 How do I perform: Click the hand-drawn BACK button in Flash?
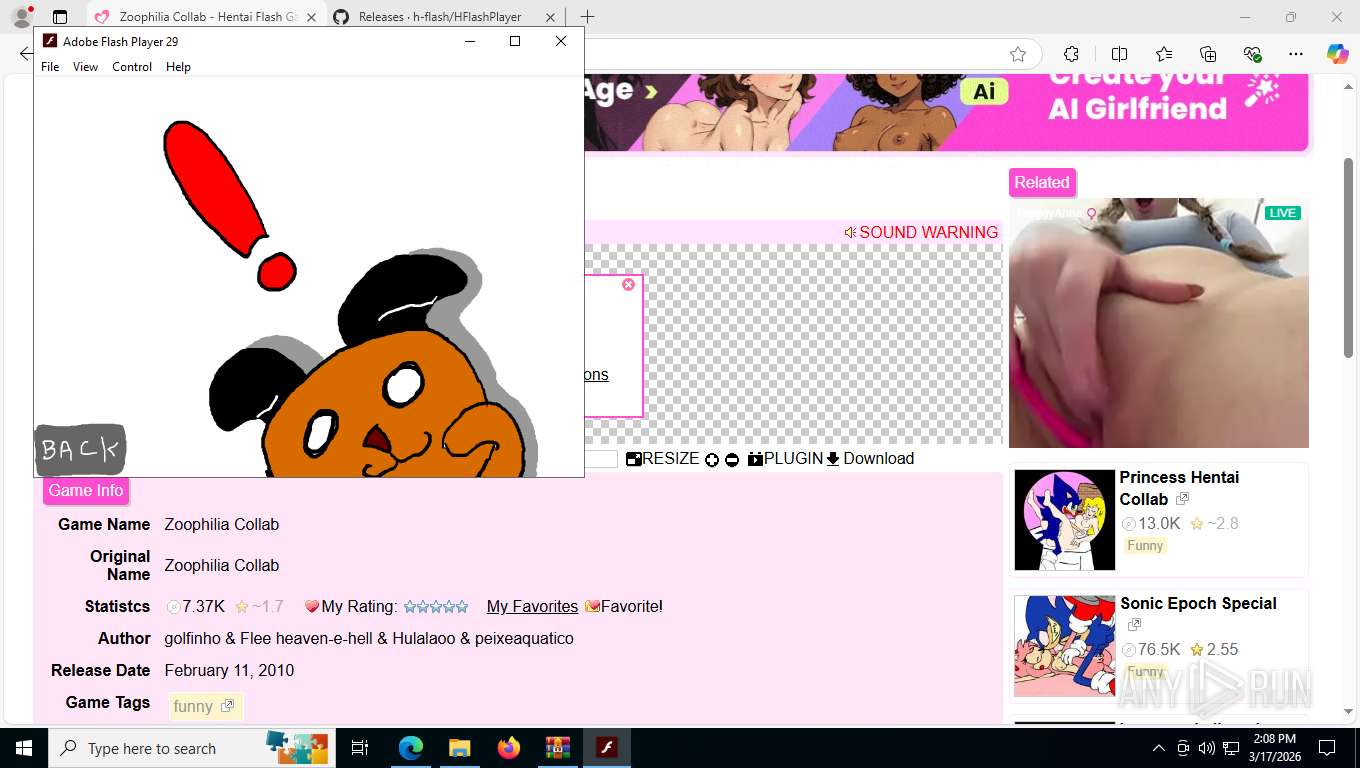pos(80,450)
